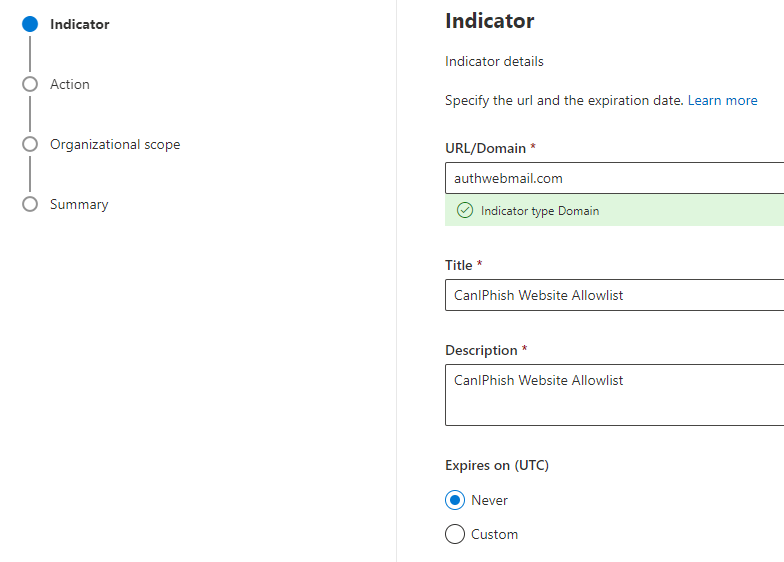Click the Indicator page heading
Viewport: 784px width, 562px height.
tap(490, 21)
